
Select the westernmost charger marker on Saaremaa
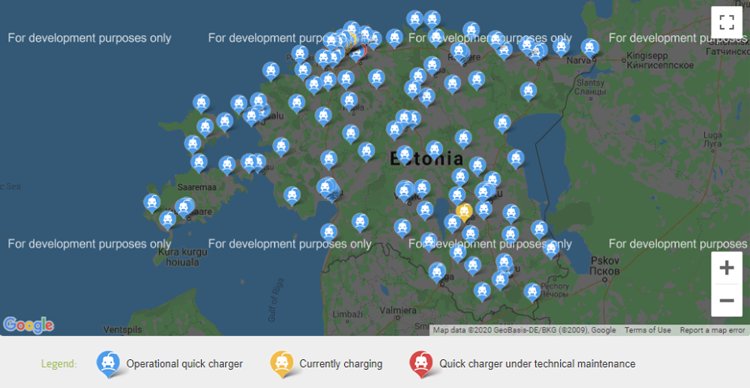[152, 203]
